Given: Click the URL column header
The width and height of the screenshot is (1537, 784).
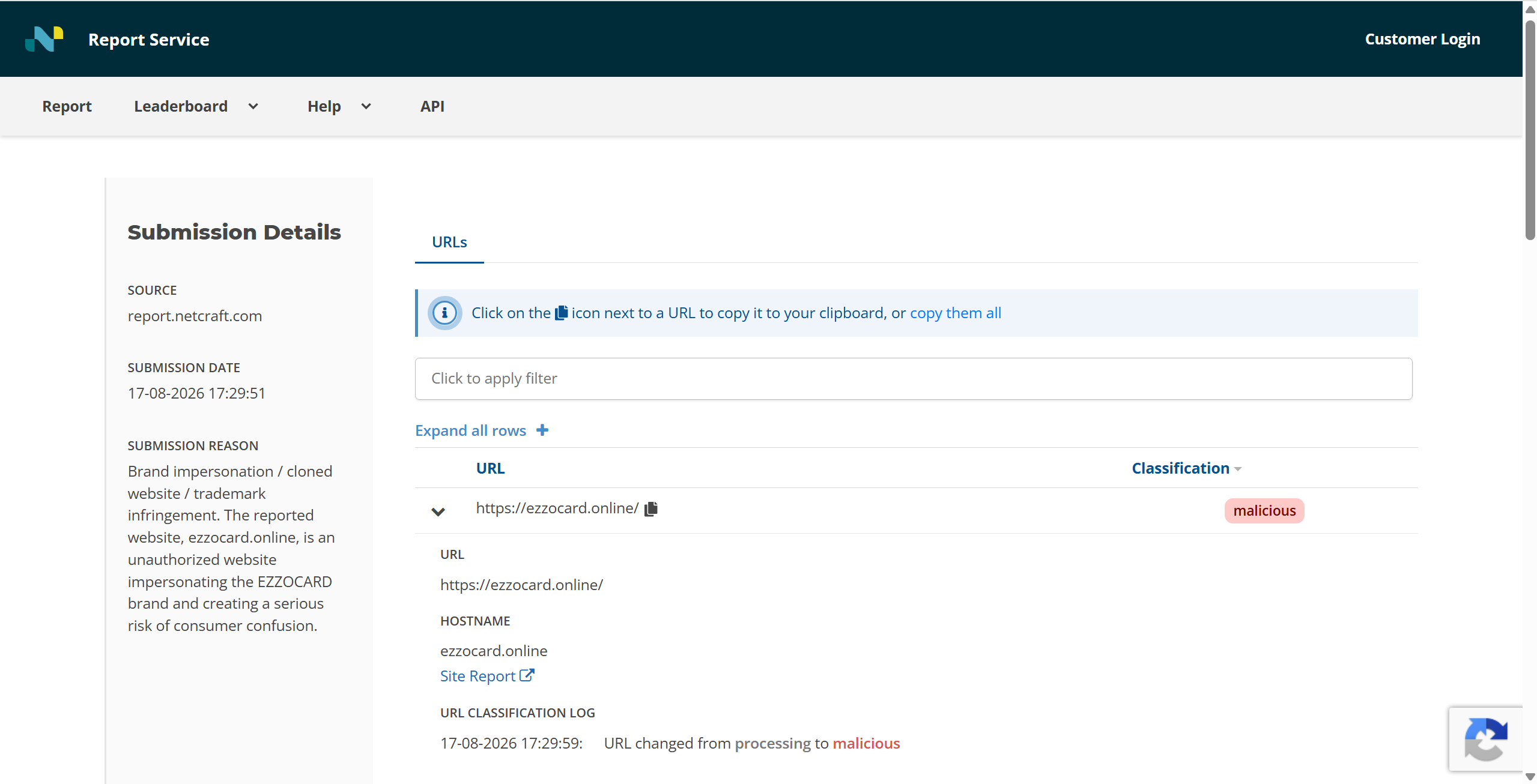Looking at the screenshot, I should pyautogui.click(x=490, y=468).
